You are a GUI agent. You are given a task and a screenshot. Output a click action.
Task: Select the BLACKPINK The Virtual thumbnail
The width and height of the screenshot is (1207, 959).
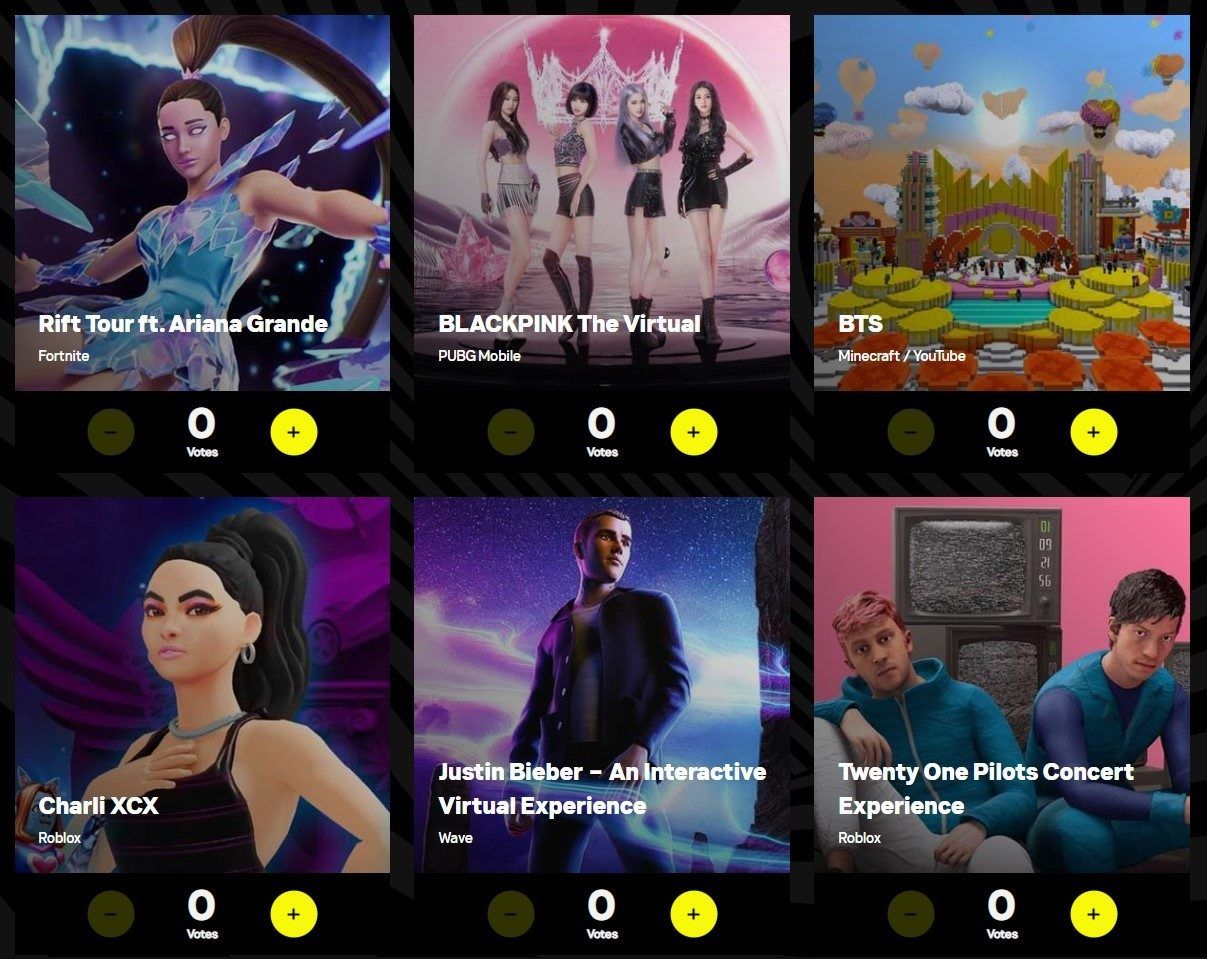[602, 202]
